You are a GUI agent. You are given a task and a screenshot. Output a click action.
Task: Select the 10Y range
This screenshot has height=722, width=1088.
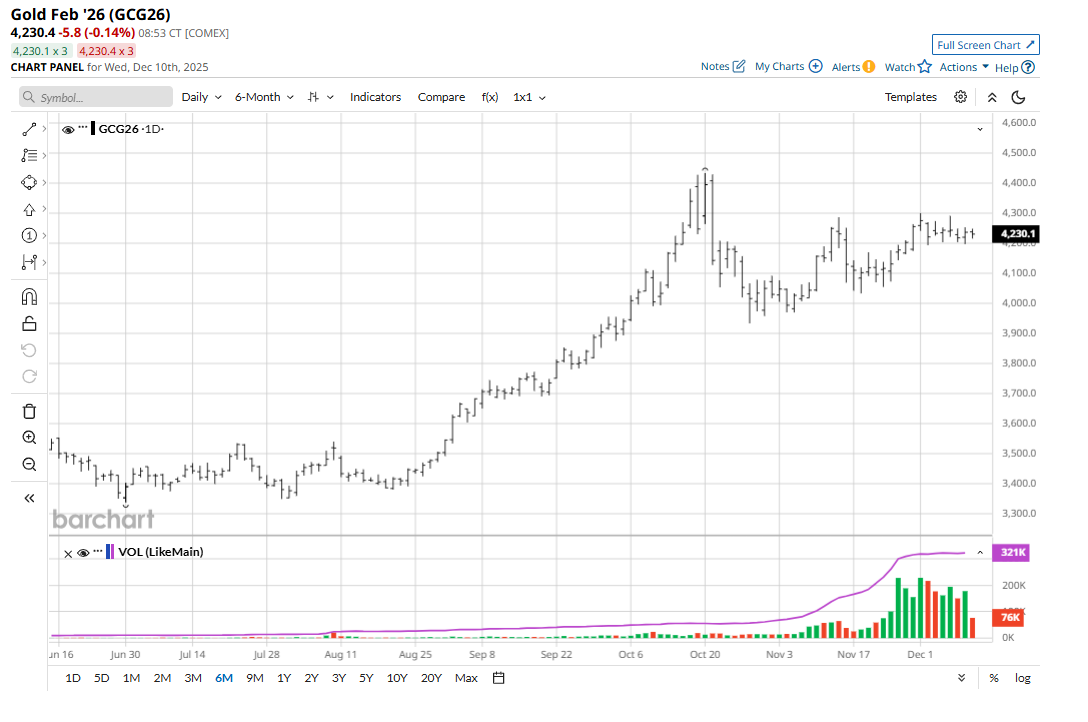click(397, 678)
